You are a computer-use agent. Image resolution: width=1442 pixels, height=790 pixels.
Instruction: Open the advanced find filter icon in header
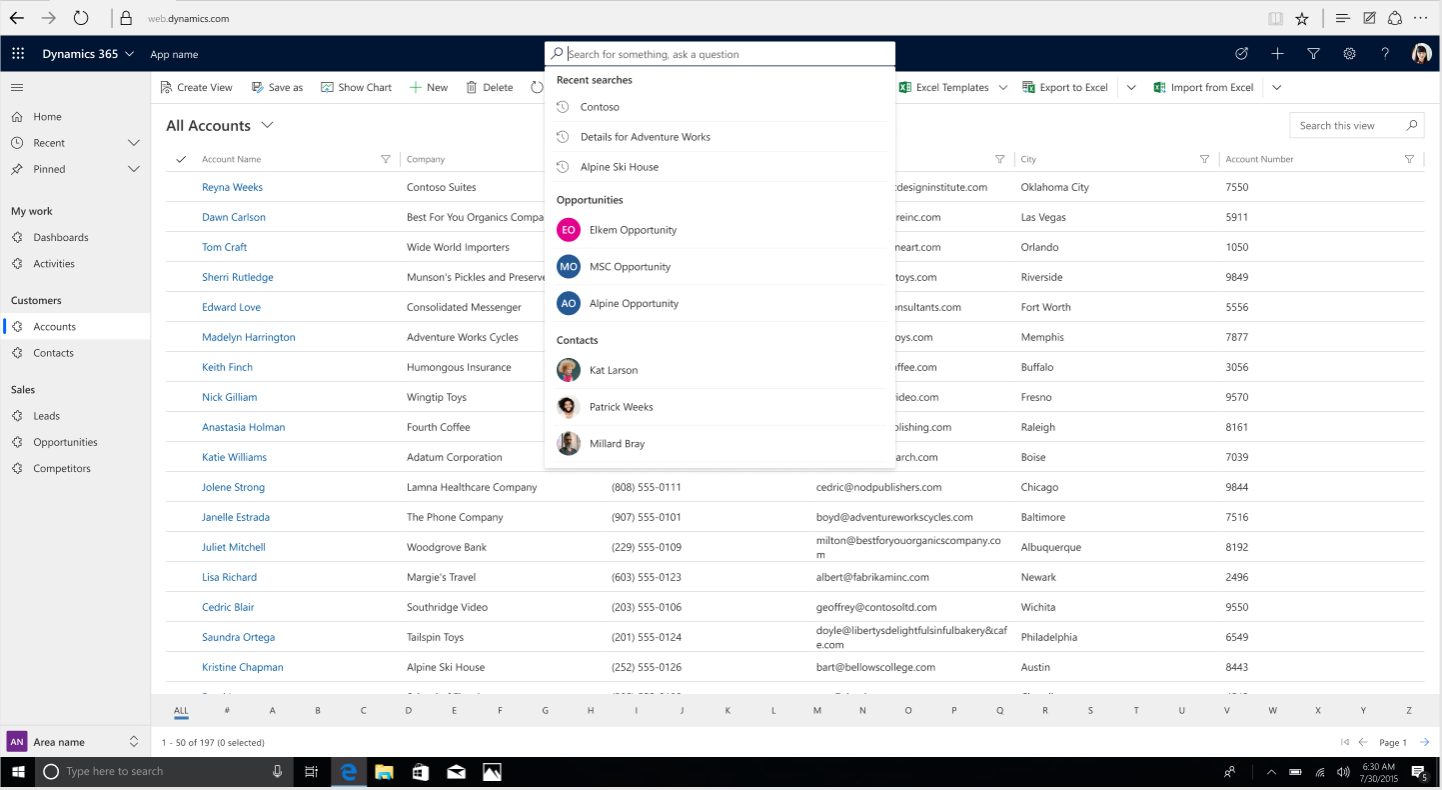click(x=1314, y=54)
